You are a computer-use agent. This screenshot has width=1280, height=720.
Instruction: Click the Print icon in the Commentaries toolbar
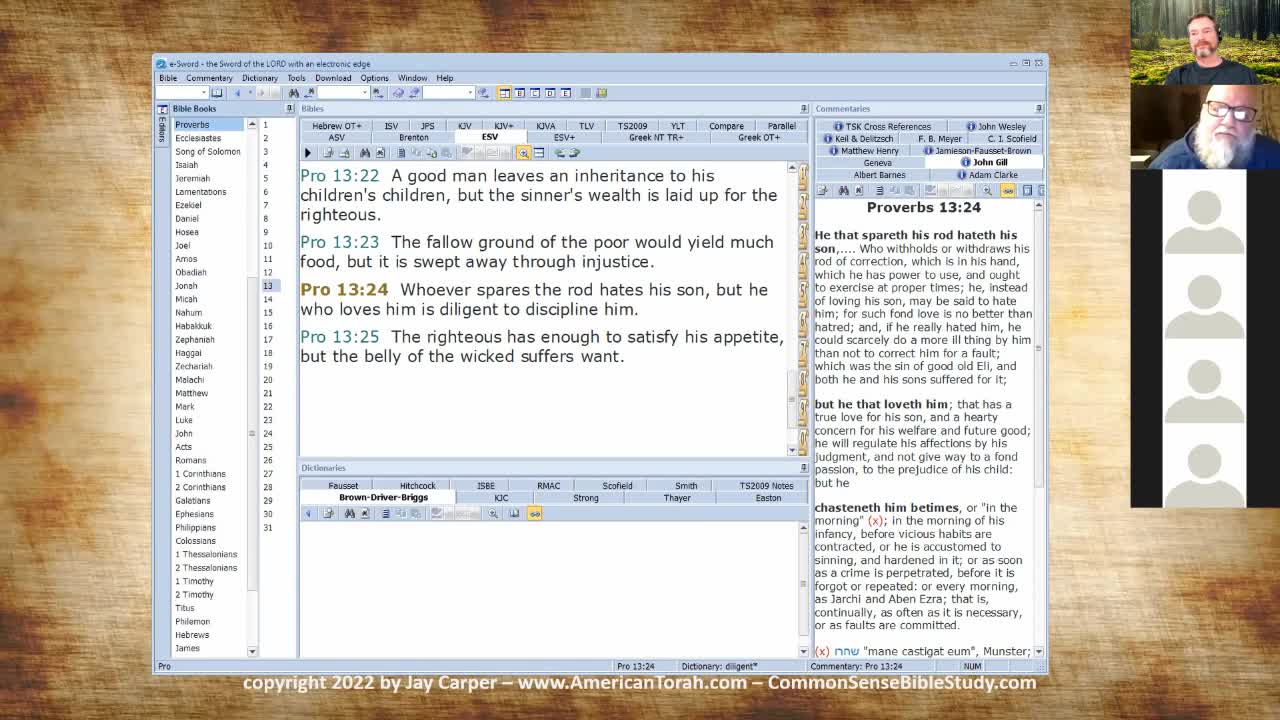823,190
